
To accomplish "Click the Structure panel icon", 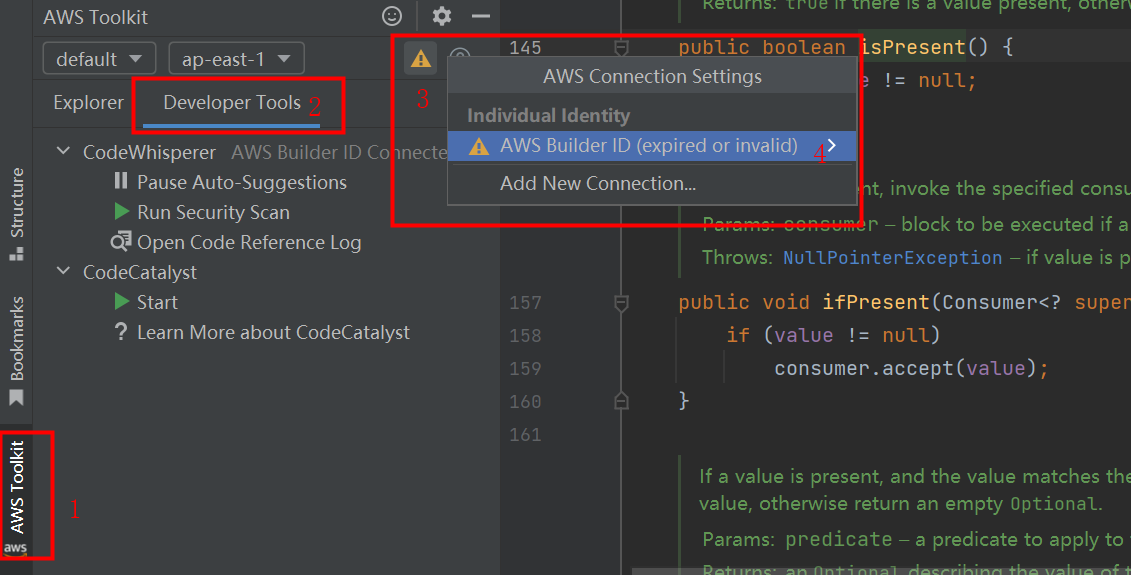I will (16, 254).
